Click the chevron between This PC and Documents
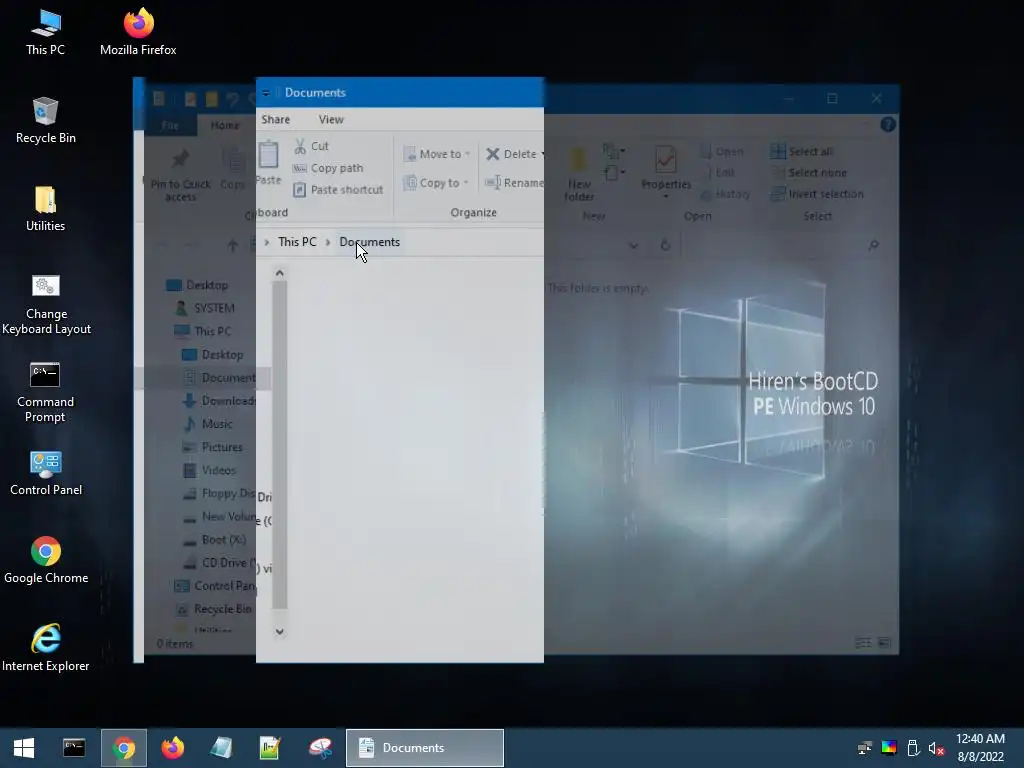1024x768 pixels. pos(328,242)
